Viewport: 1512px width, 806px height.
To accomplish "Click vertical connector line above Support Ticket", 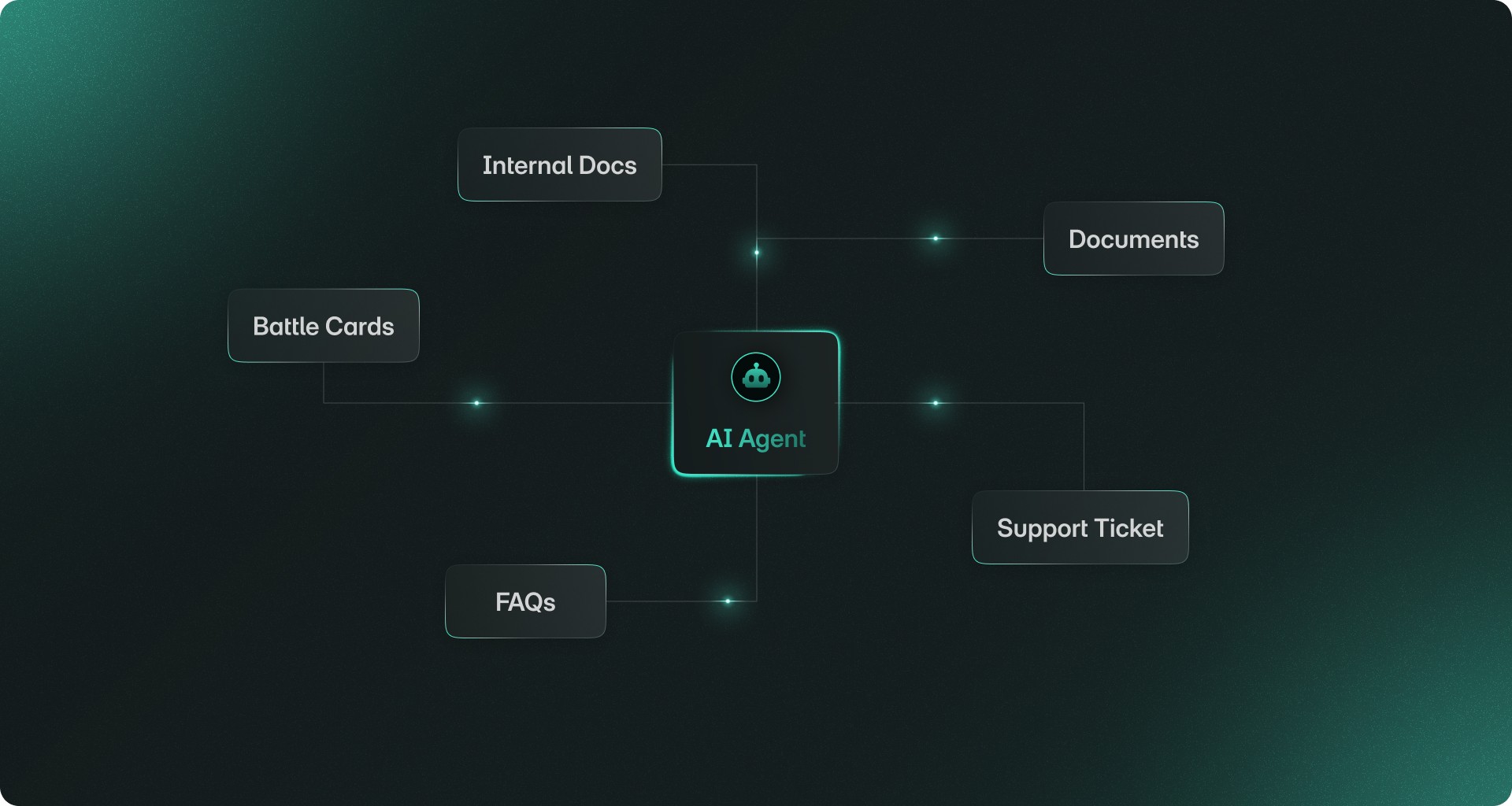I will point(1084,447).
